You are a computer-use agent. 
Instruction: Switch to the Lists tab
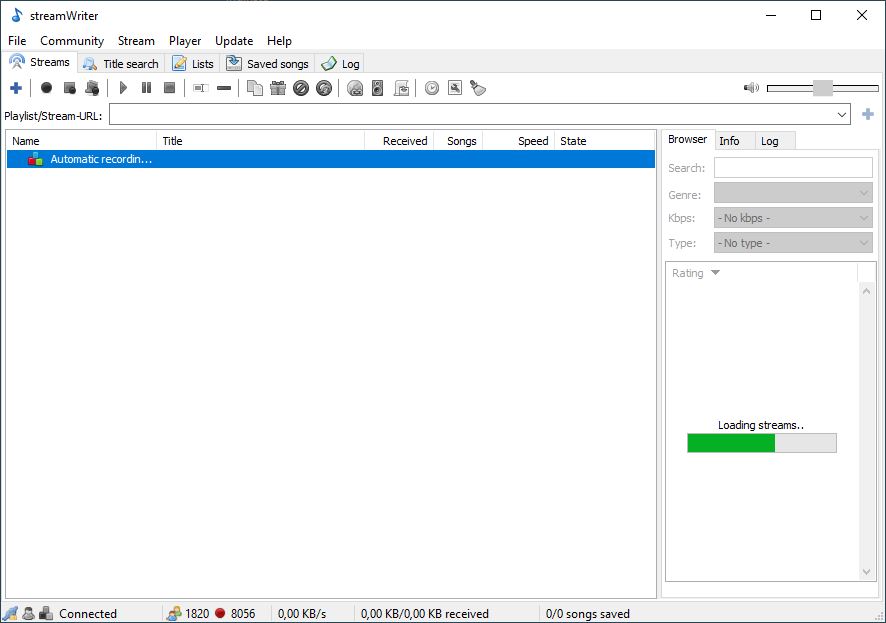[x=193, y=64]
